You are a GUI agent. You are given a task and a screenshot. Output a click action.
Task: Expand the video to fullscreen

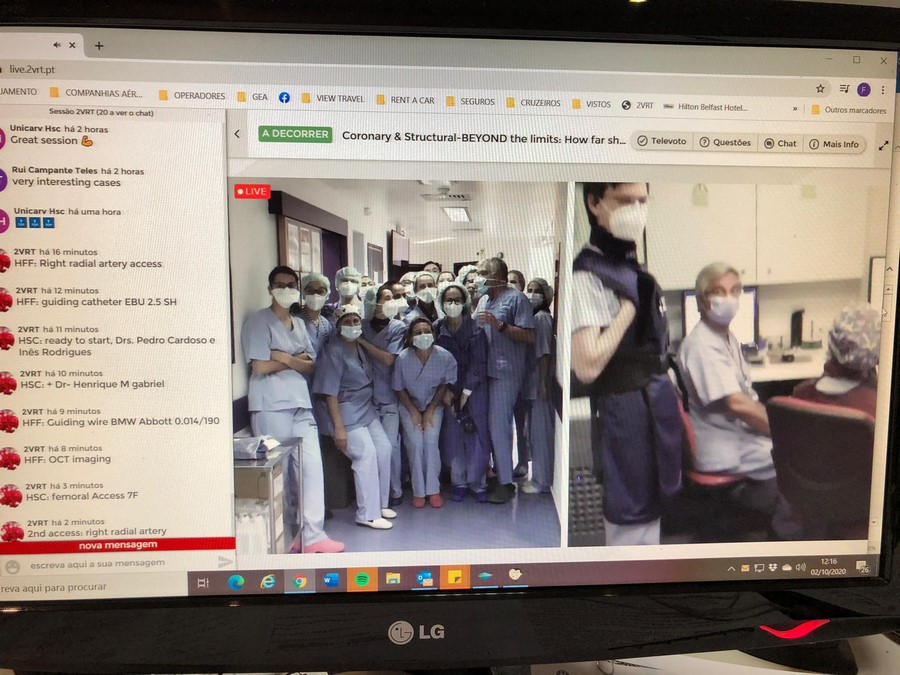tap(883, 146)
